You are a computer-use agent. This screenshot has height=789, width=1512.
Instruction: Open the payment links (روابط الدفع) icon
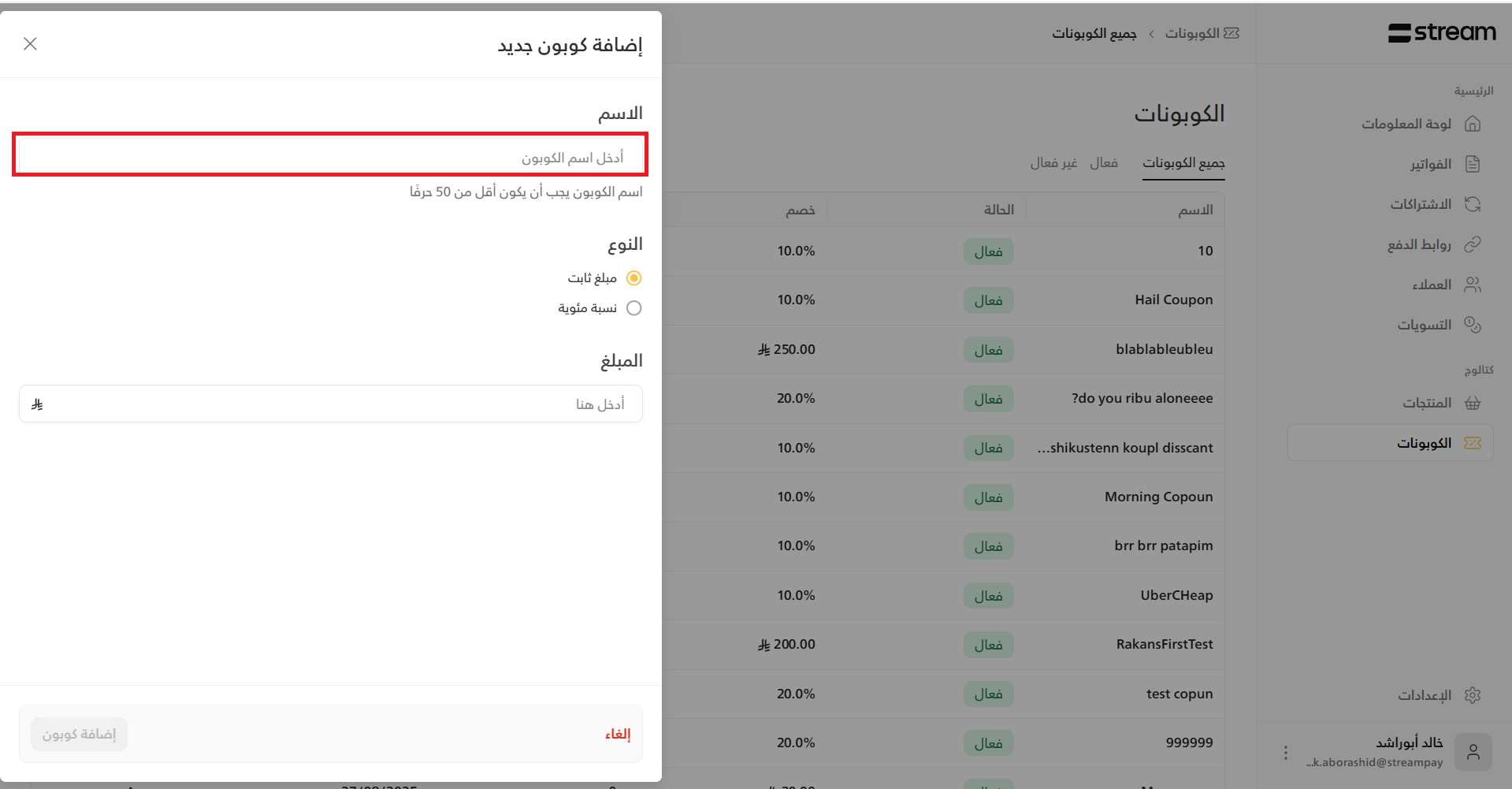click(1472, 244)
